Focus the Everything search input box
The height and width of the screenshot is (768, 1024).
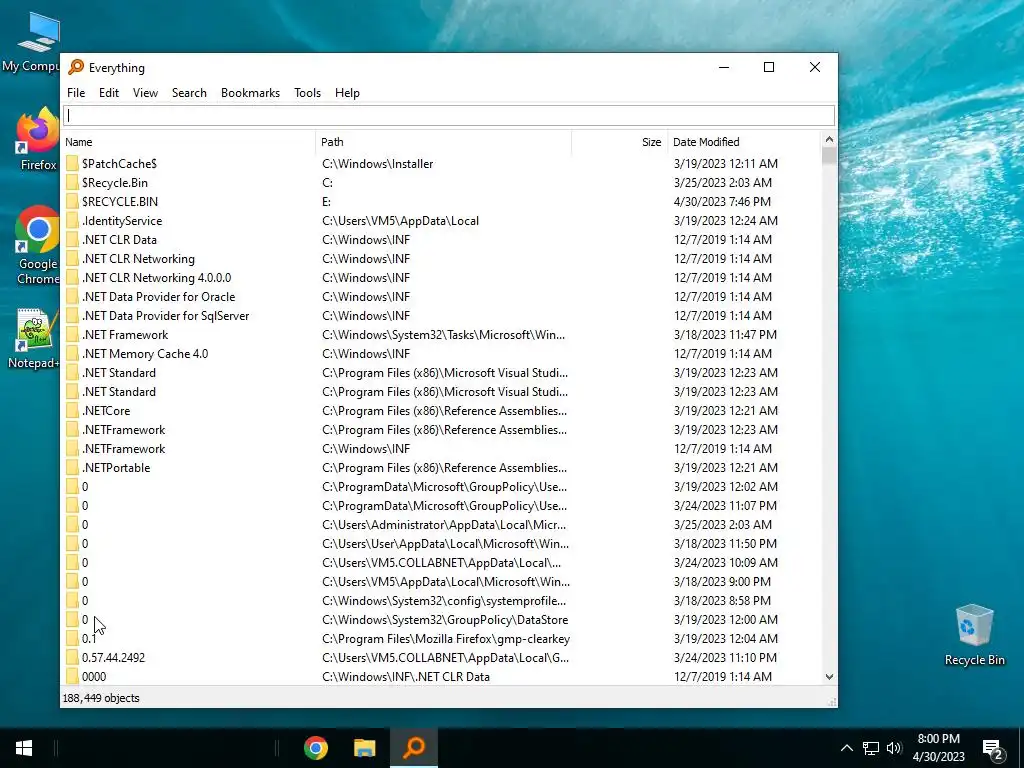449,116
